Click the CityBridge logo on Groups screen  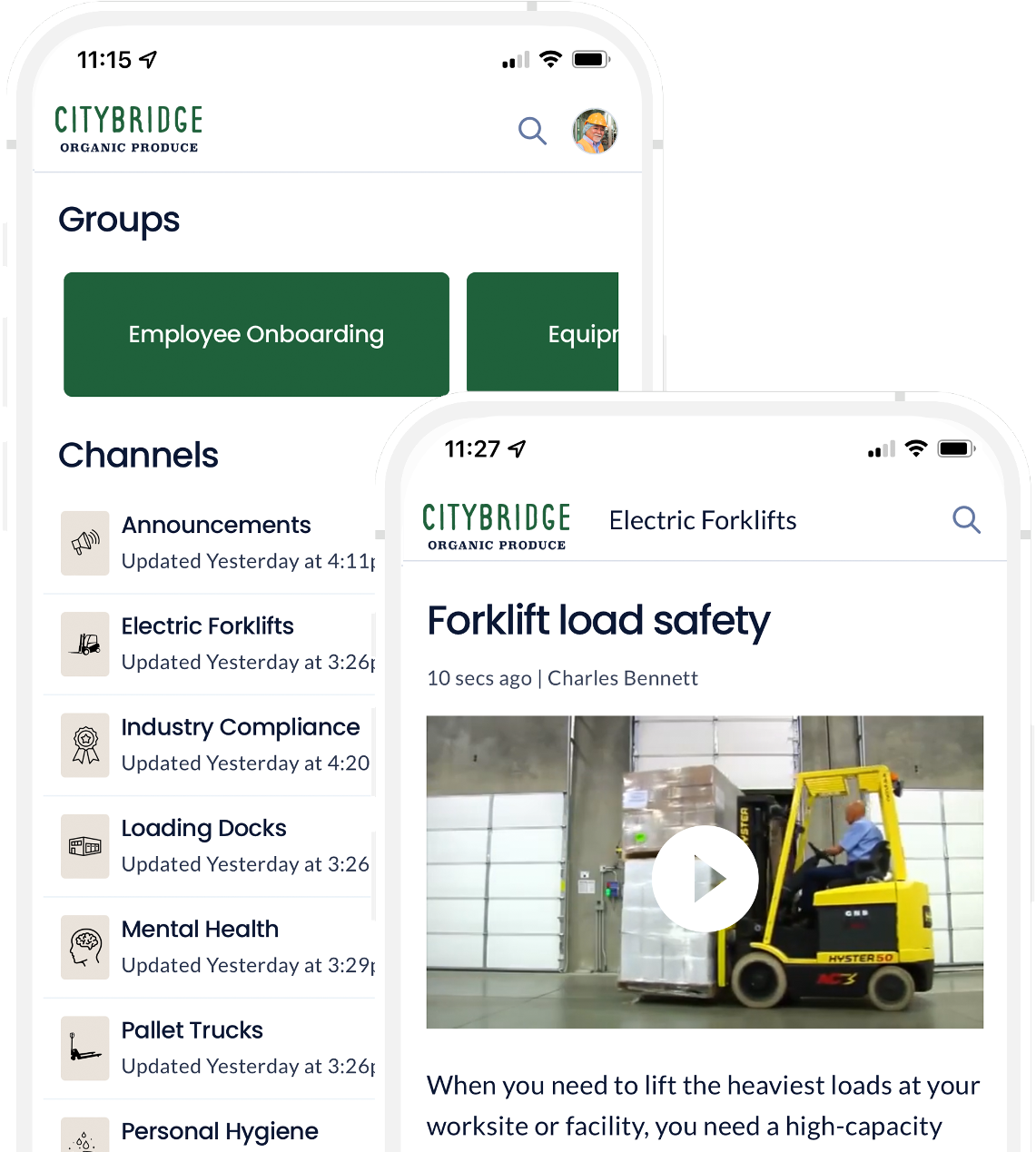[129, 129]
